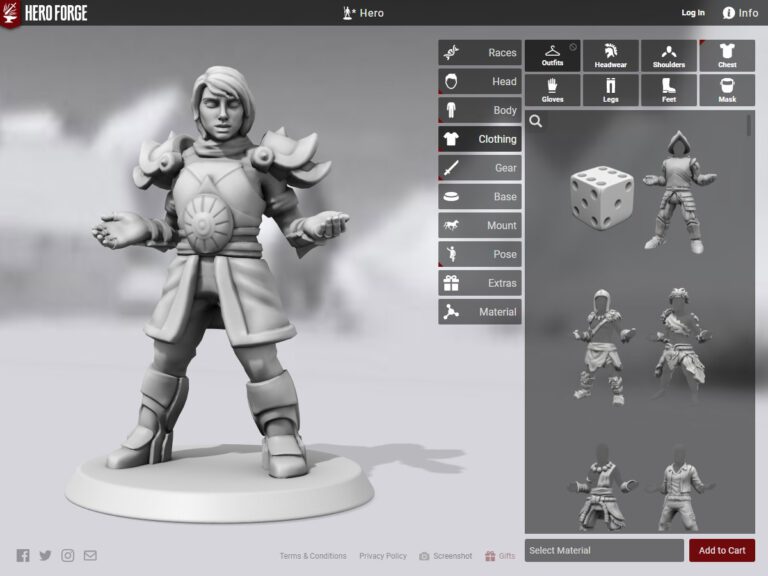Open the Gear category

[x=480, y=168]
